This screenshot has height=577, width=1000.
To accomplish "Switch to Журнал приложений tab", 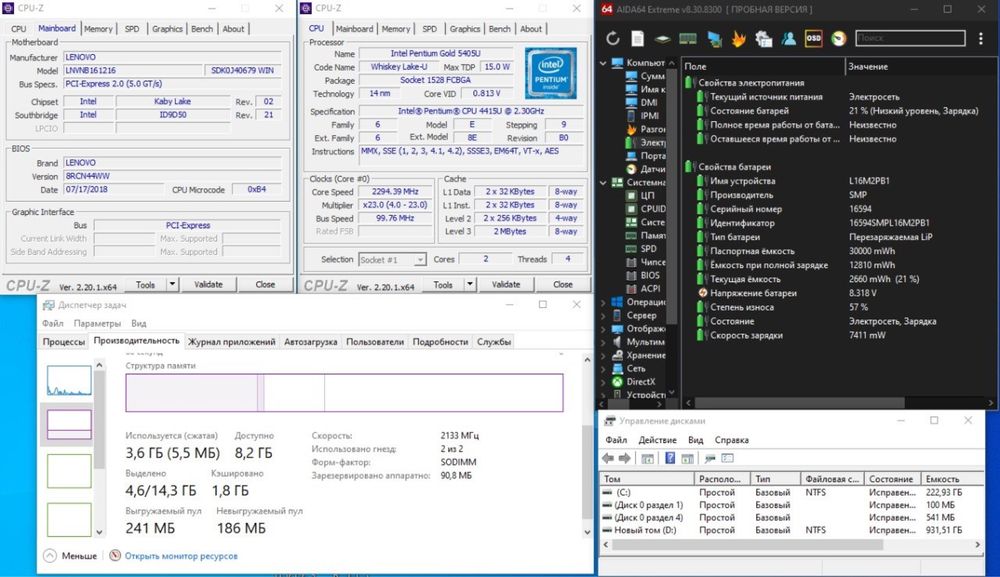I will (x=232, y=342).
